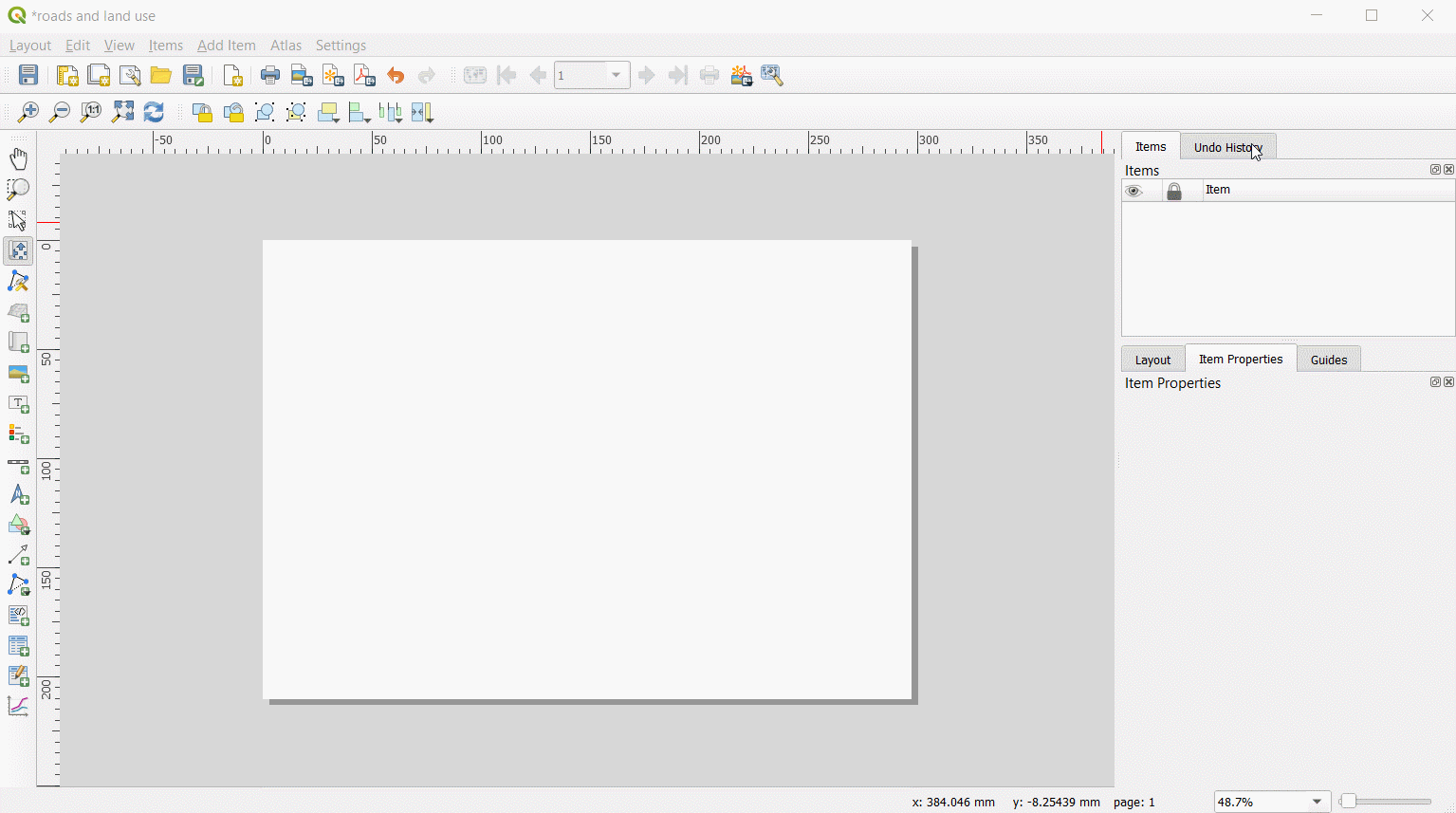Refresh the layout view

pyautogui.click(x=154, y=112)
